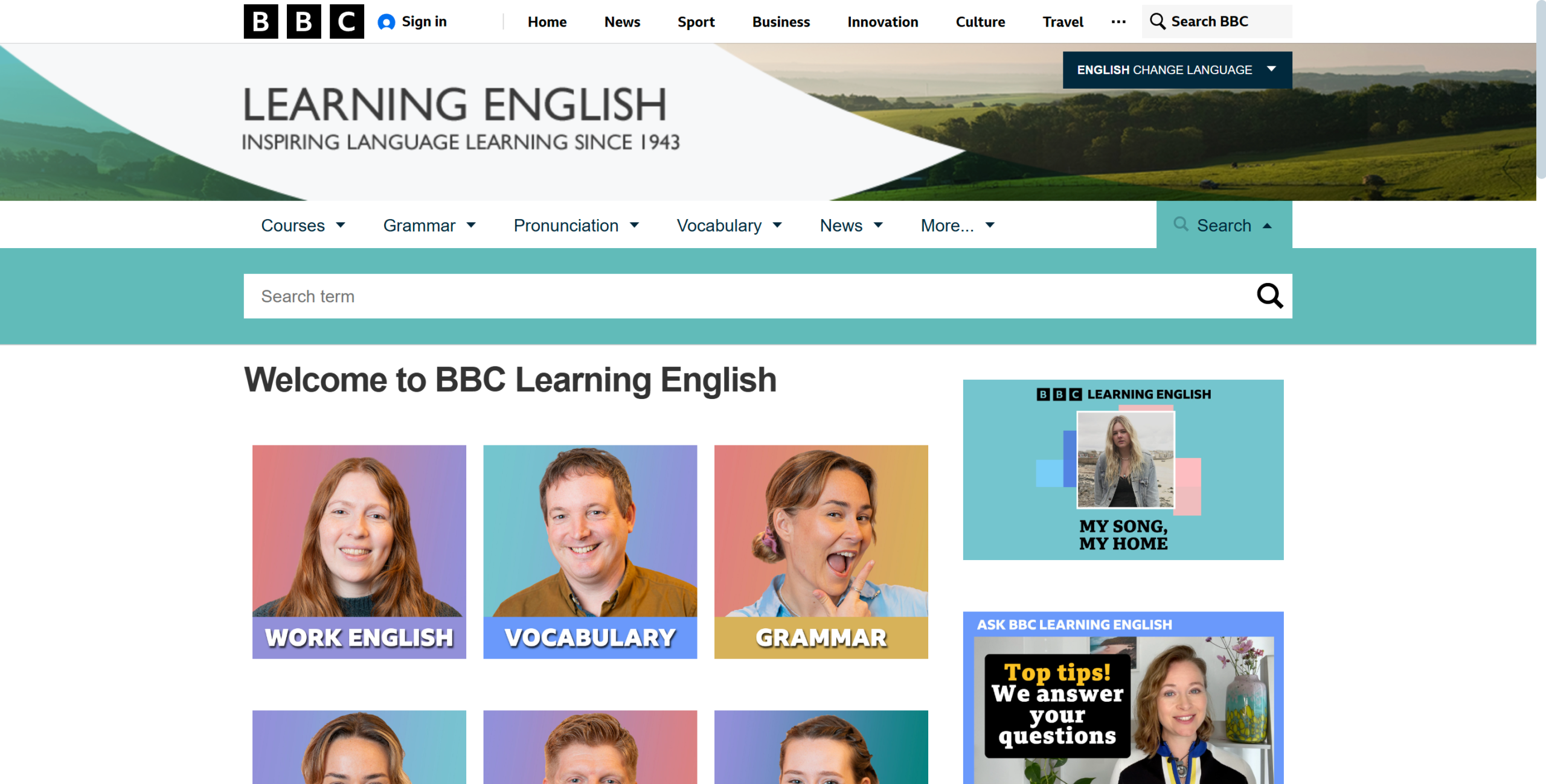The image size is (1546, 784).
Task: Expand the Learning English News menu
Action: click(x=852, y=225)
